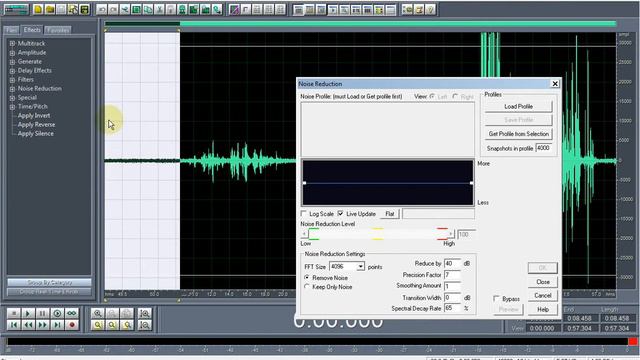Click the Snapshots in profile field
The image size is (640, 360).
[x=544, y=148]
